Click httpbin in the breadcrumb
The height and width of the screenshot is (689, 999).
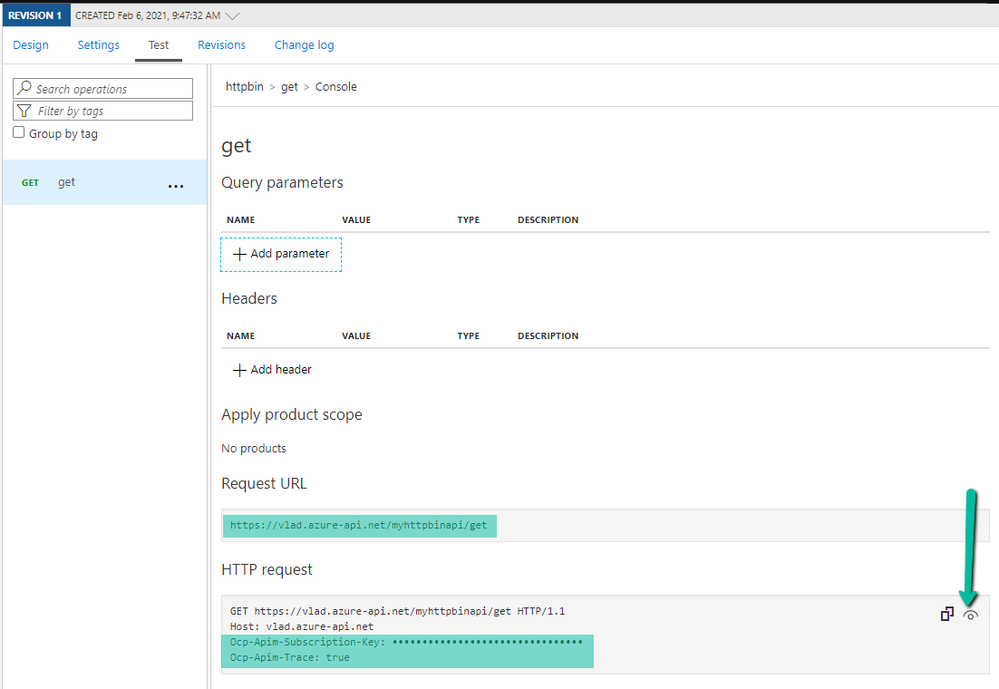click(x=244, y=87)
